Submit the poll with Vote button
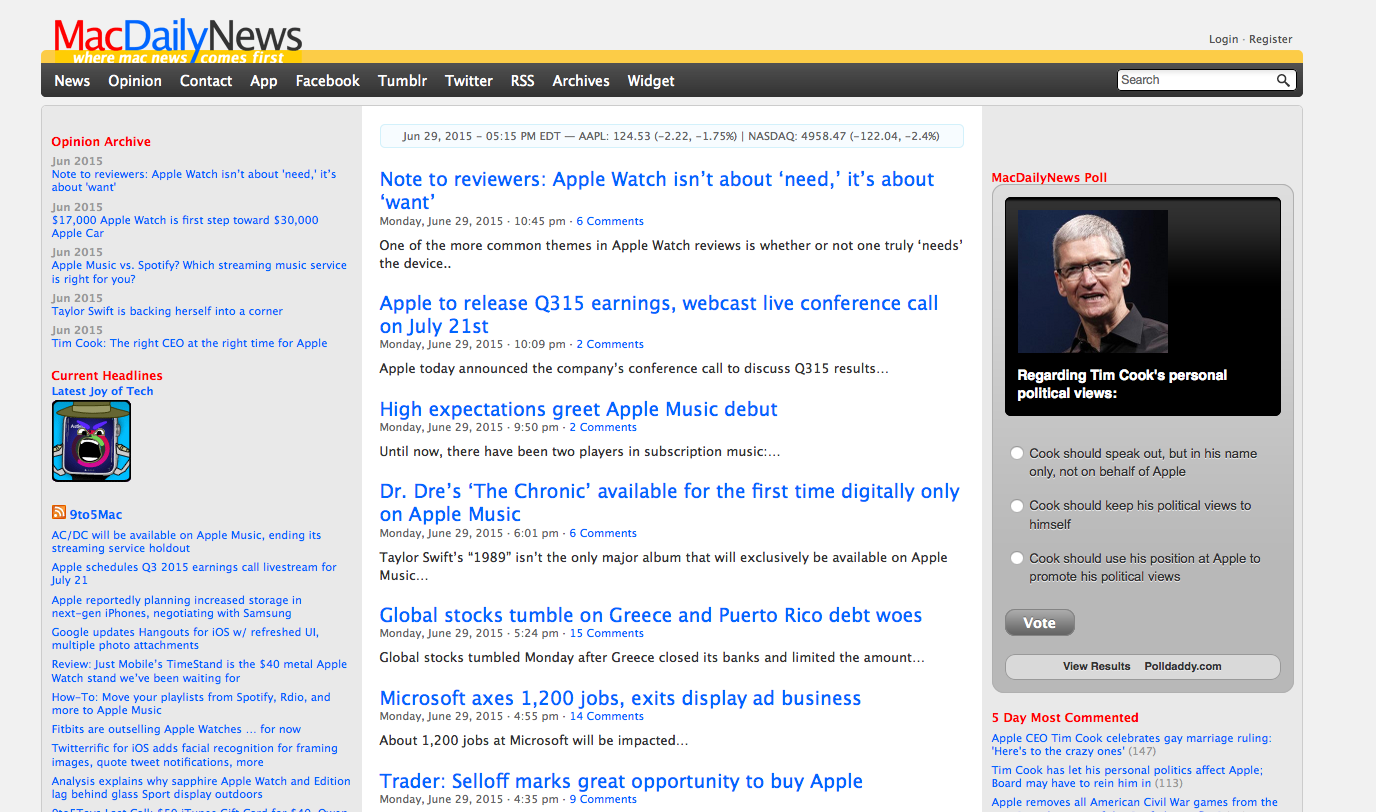 [1039, 623]
